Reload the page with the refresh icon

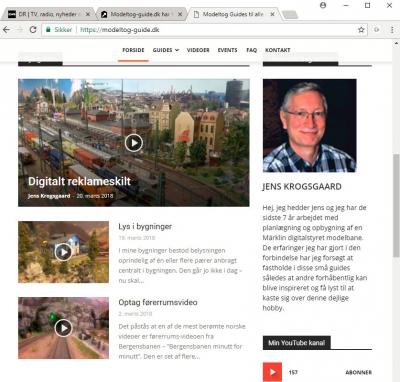pos(33,30)
